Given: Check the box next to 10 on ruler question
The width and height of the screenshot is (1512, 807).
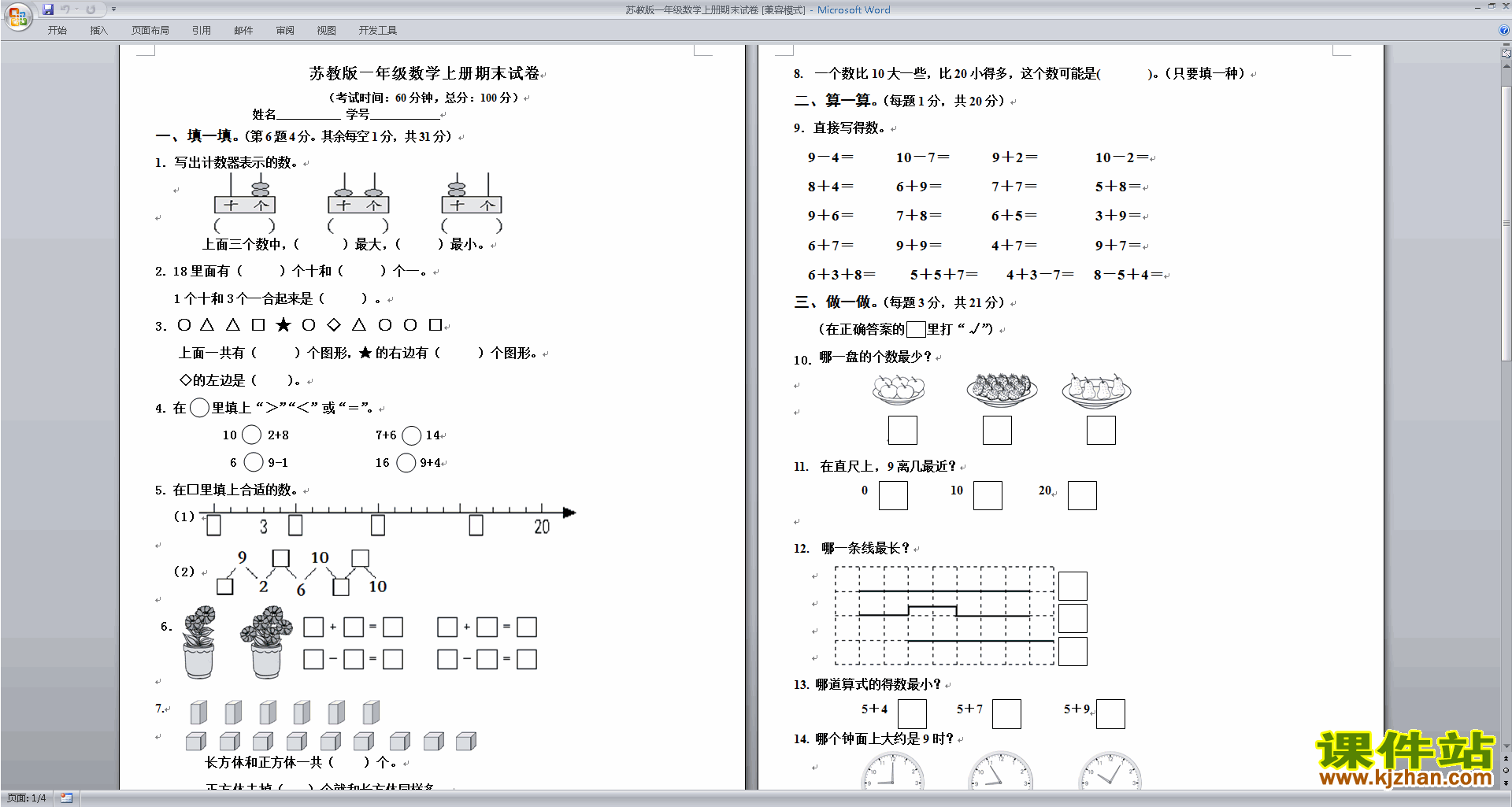Looking at the screenshot, I should [988, 496].
